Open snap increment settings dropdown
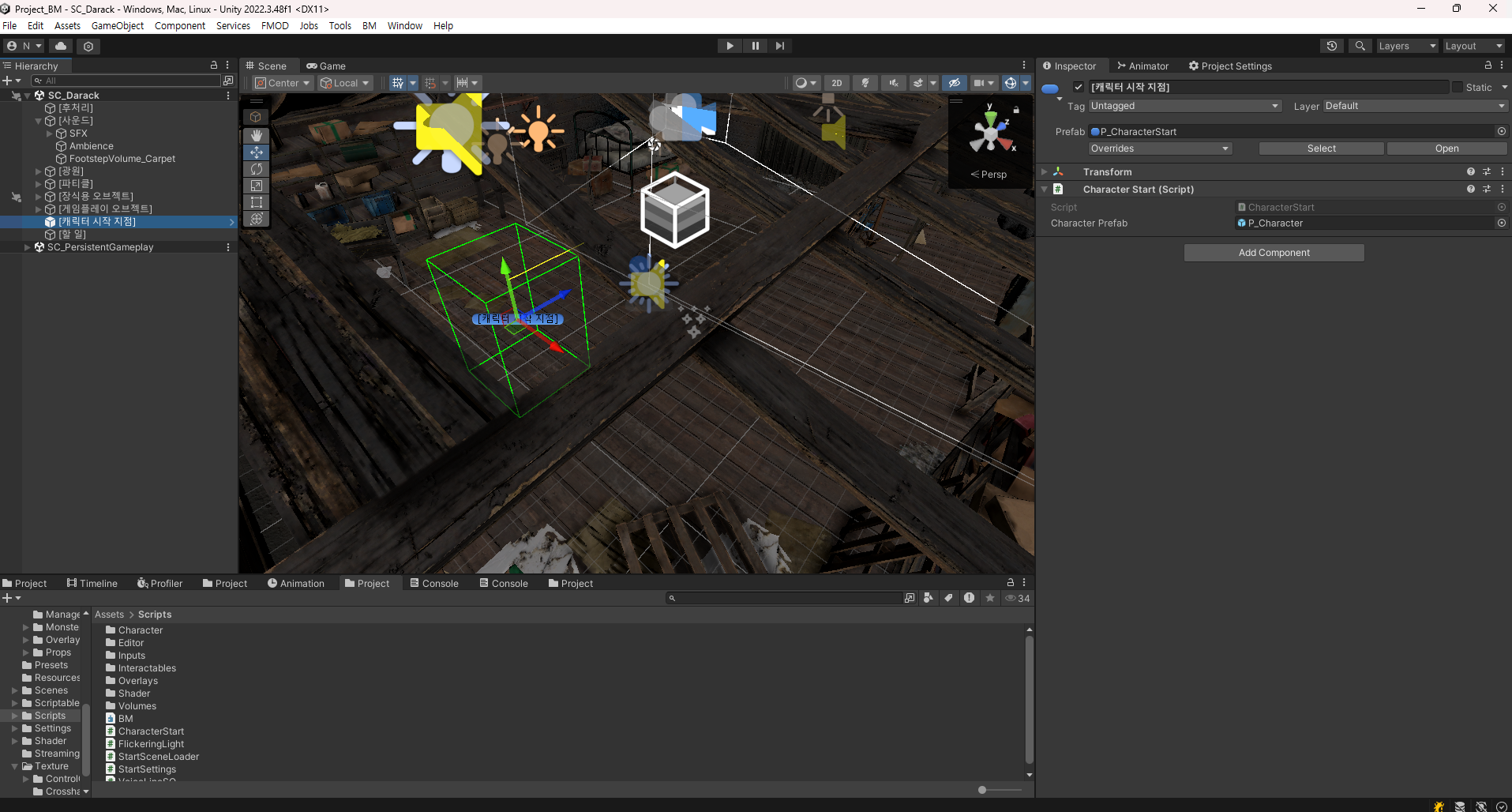 point(467,83)
